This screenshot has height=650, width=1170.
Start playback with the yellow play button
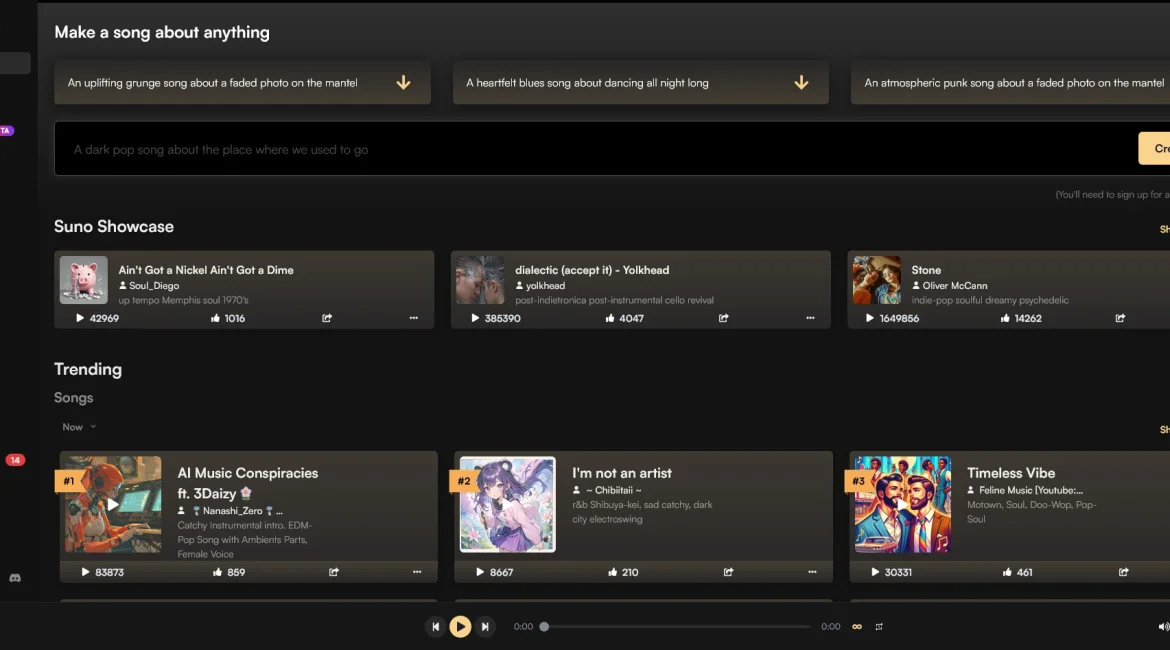tap(460, 627)
